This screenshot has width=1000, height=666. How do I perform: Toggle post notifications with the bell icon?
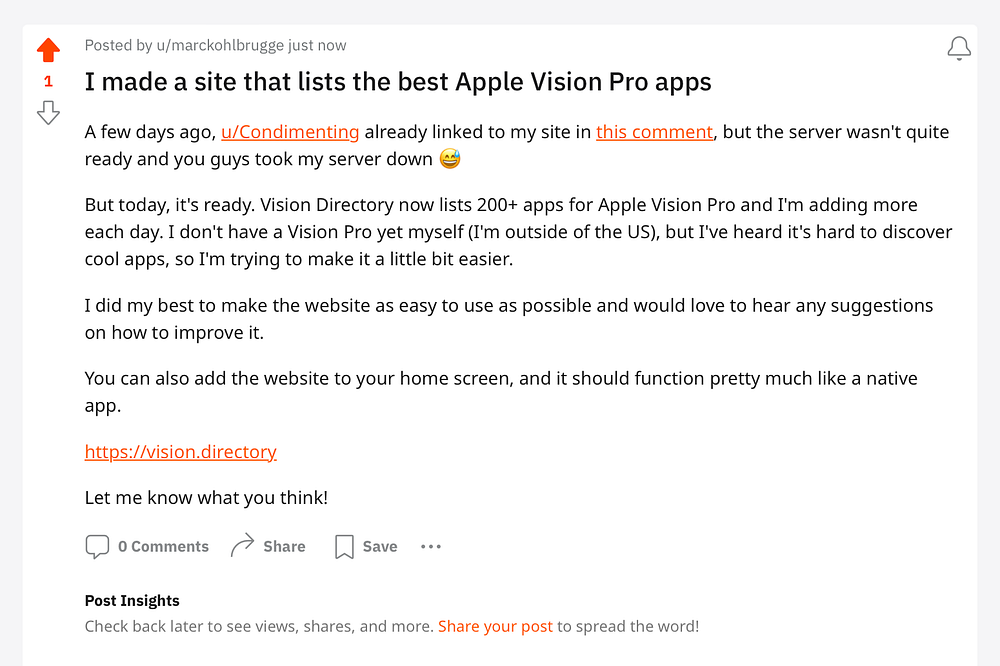[958, 48]
